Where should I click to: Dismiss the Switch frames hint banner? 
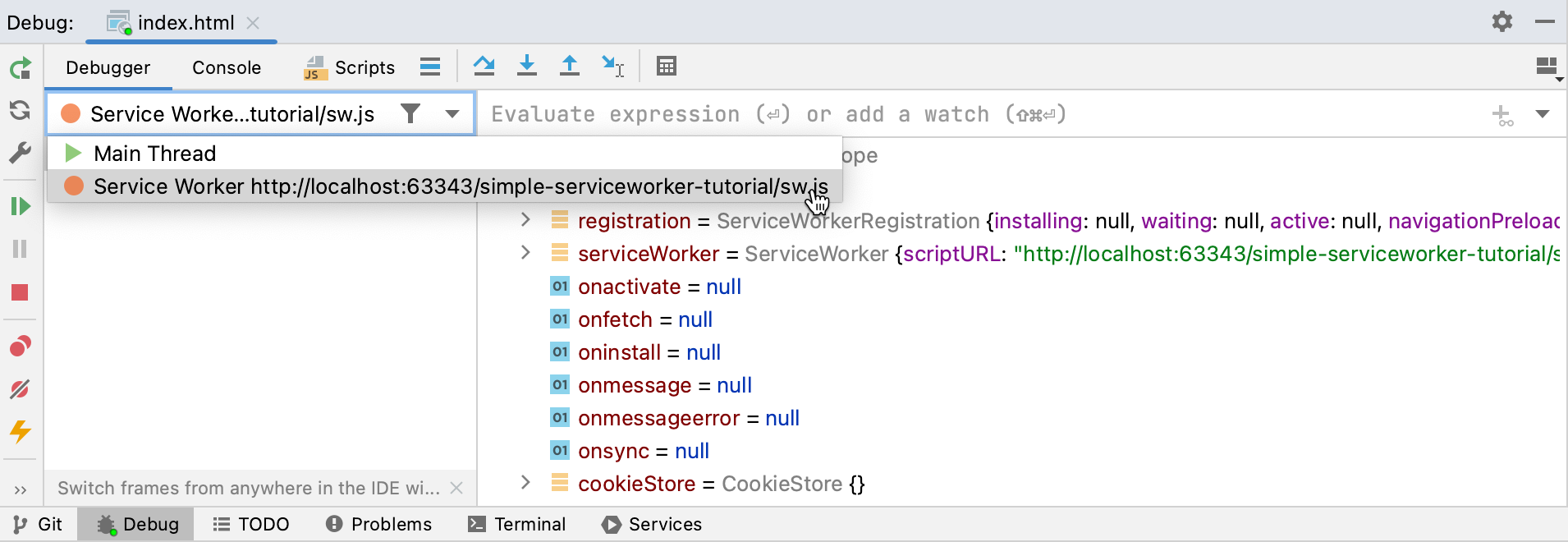(456, 488)
